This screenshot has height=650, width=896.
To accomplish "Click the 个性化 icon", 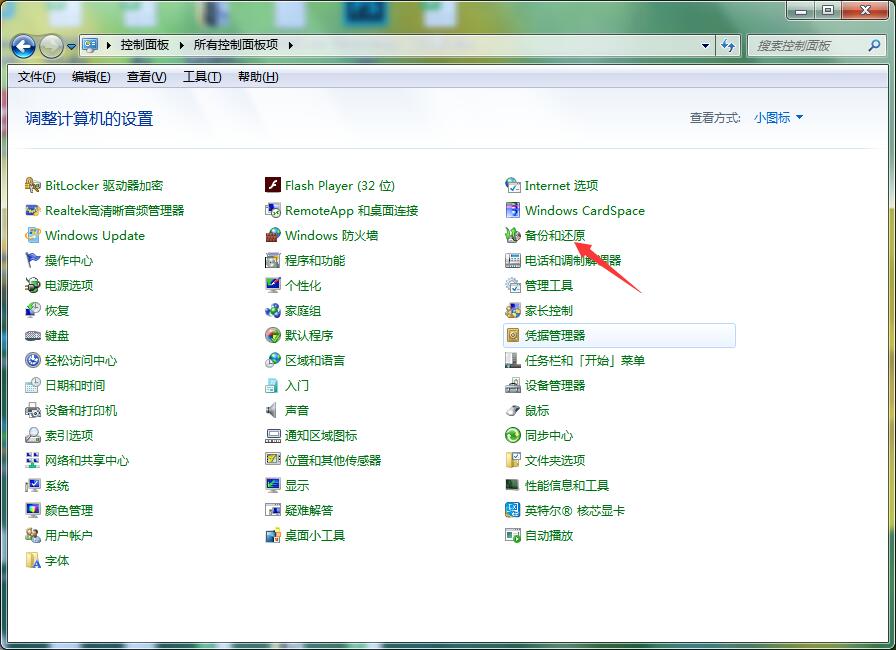I will [x=273, y=285].
